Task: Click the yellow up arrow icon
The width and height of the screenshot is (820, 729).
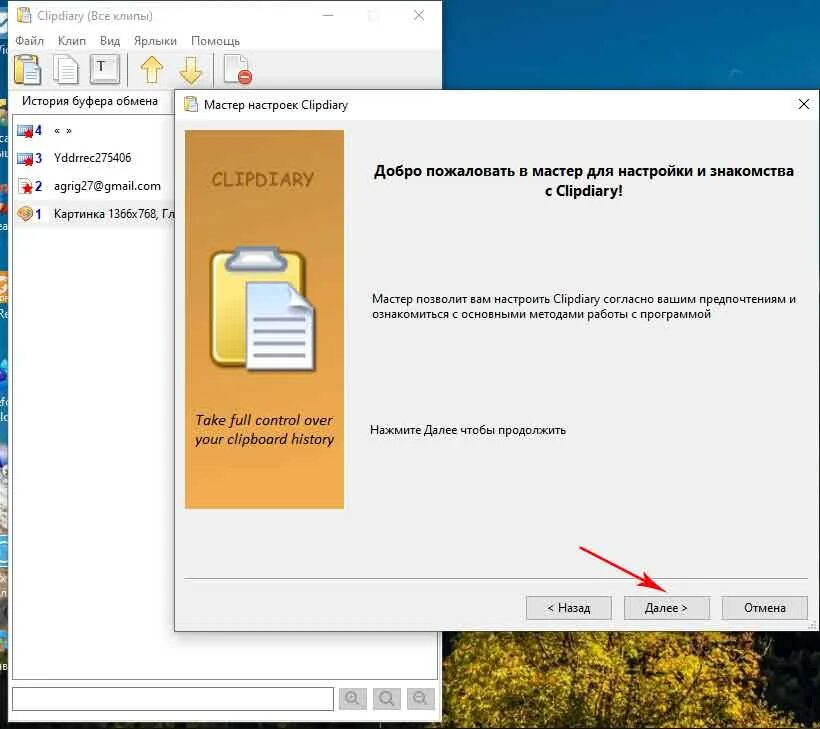Action: pyautogui.click(x=152, y=70)
